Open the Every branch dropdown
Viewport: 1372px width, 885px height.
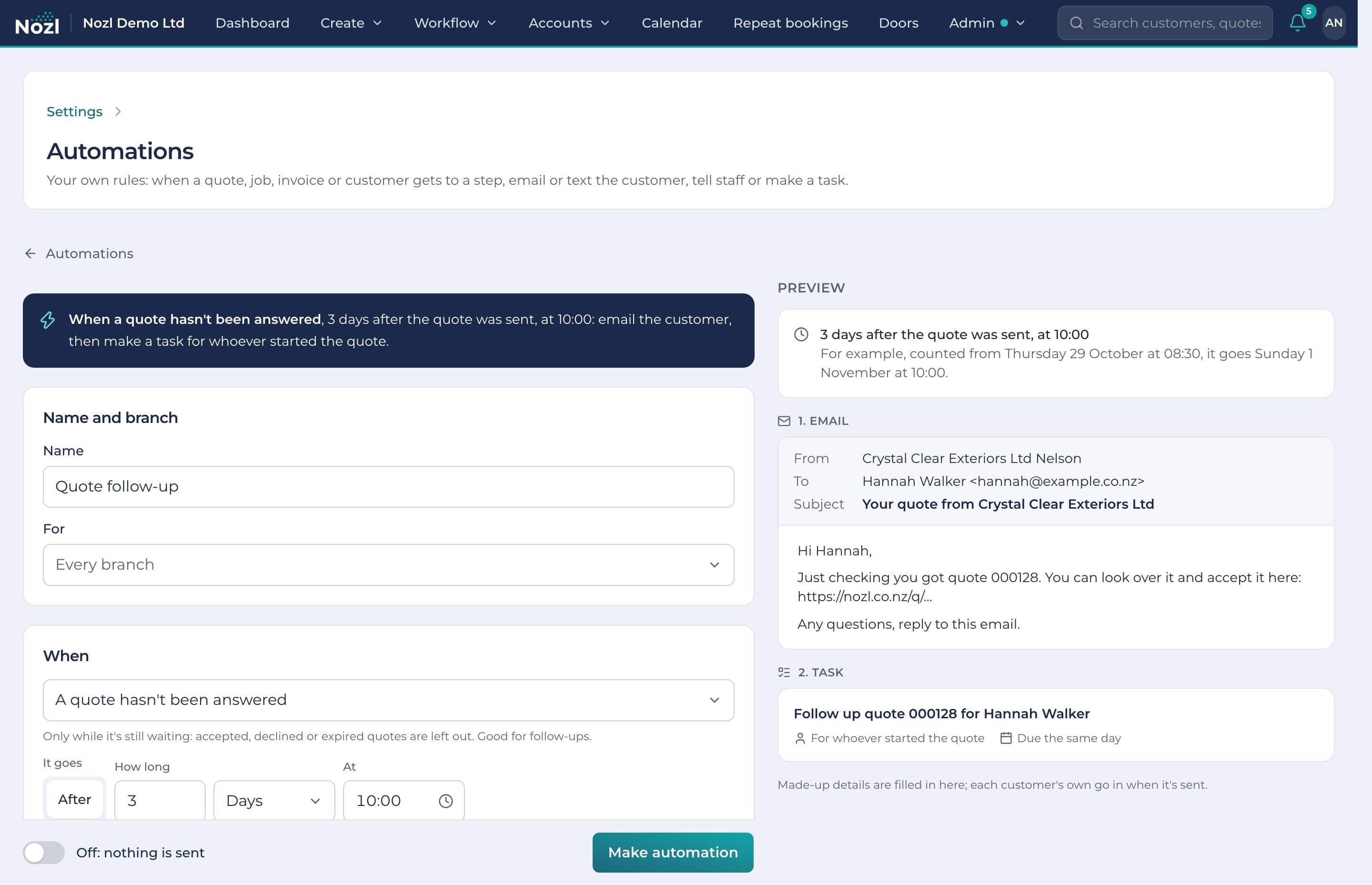pos(388,565)
